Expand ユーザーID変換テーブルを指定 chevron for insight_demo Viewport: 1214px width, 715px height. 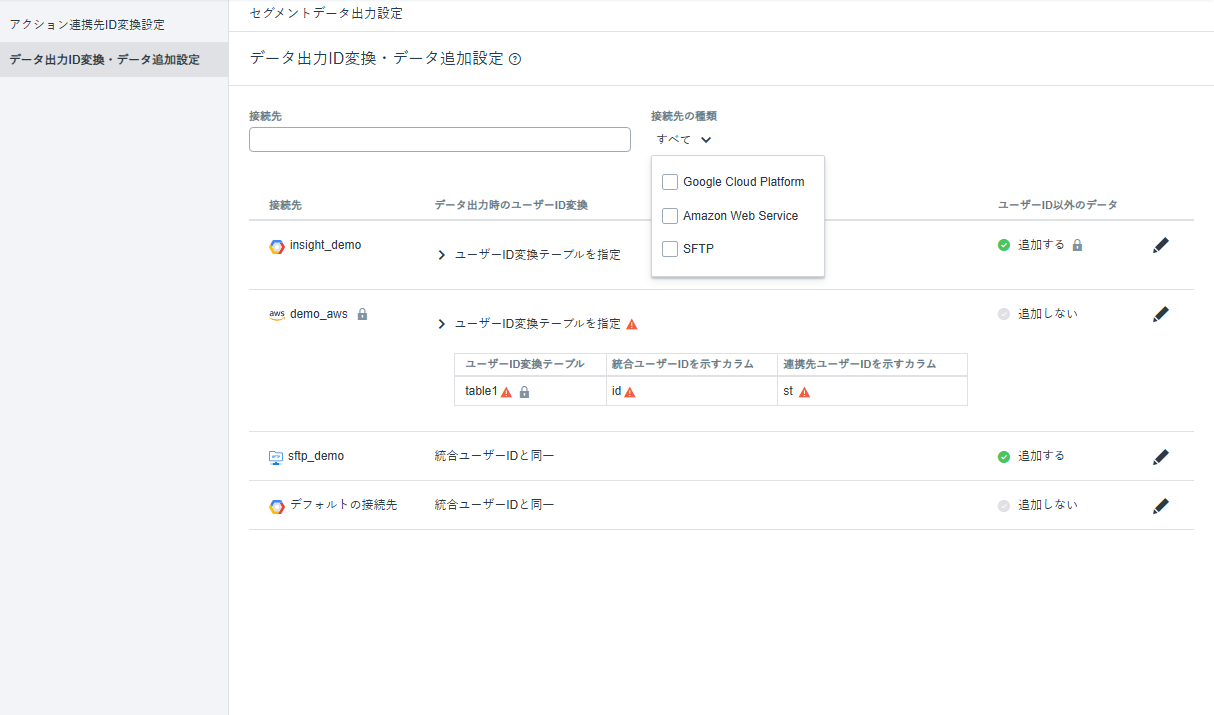(441, 255)
